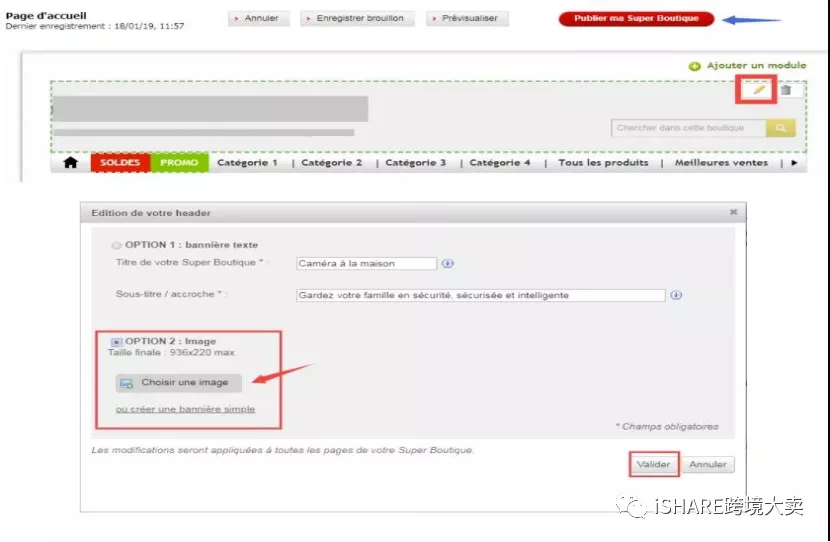This screenshot has height=542, width=830.
Task: Click the green plus Ajouter un module icon
Action: (x=694, y=66)
